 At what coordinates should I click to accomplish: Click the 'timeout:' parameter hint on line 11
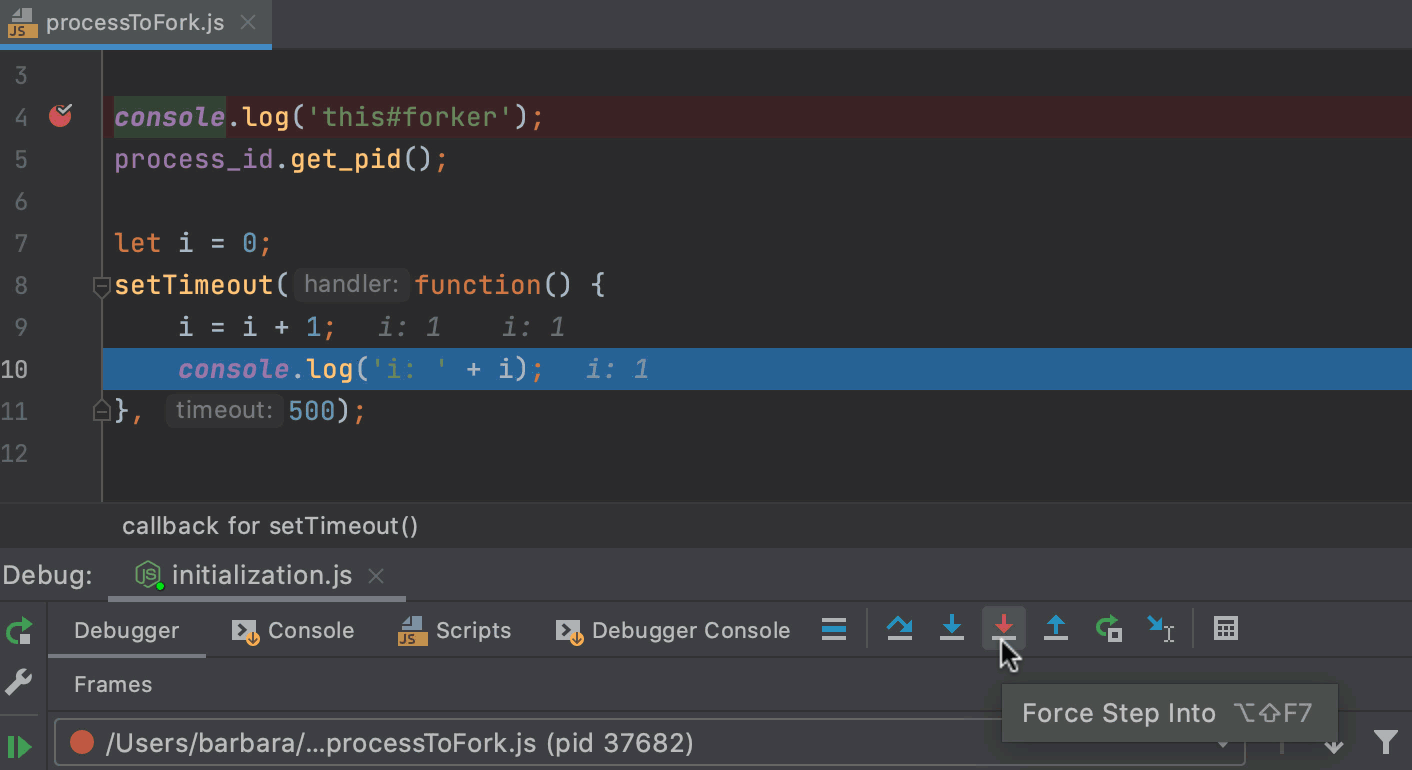tap(224, 410)
